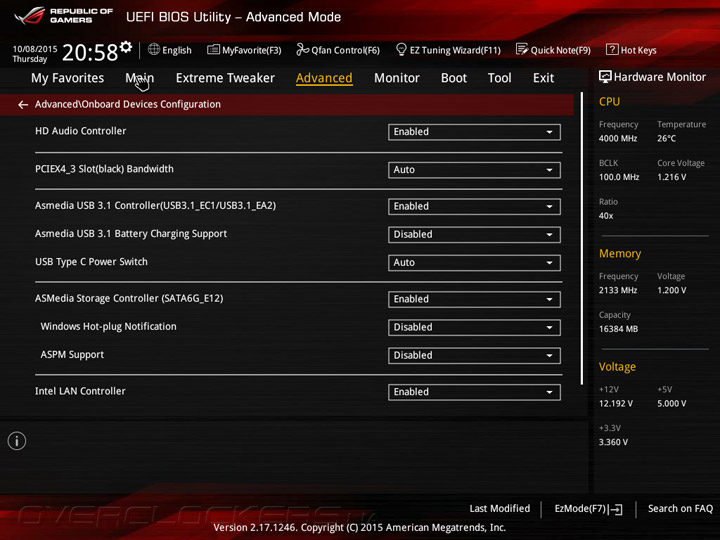
Task: Select Intel LAN Controller label
Action: 80,391
